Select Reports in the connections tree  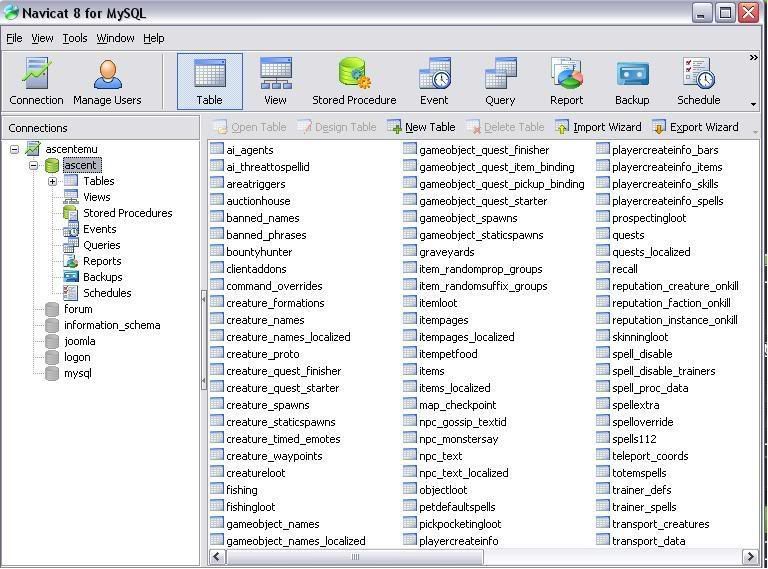[102, 261]
